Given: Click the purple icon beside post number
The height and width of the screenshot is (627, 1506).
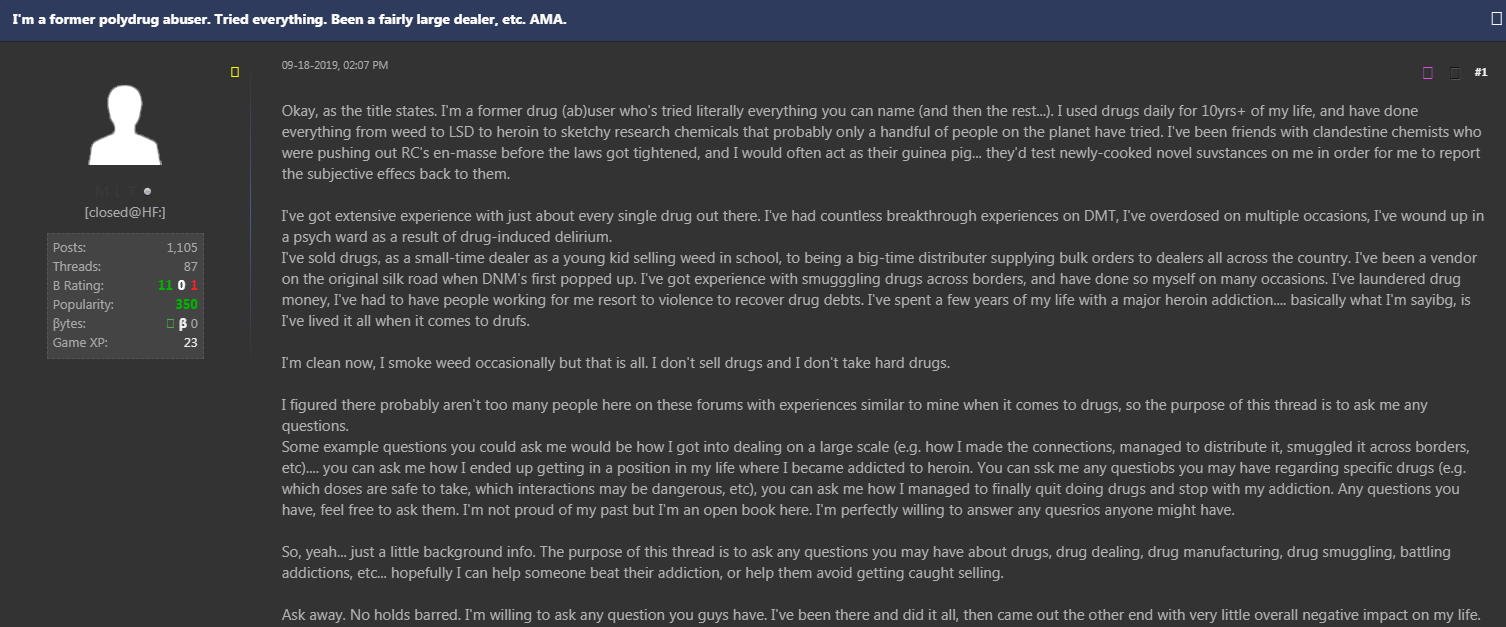Looking at the screenshot, I should [x=1428, y=73].
